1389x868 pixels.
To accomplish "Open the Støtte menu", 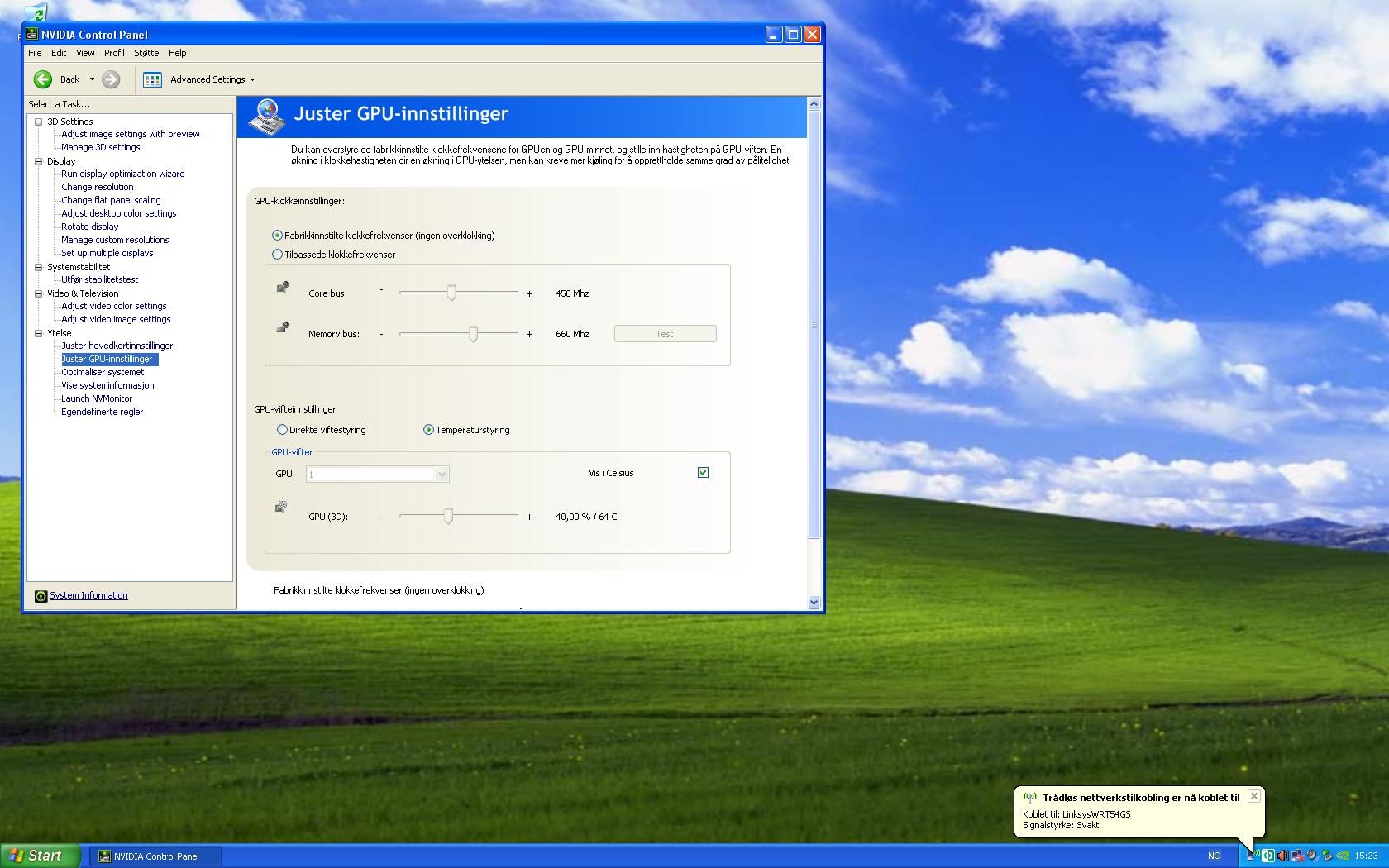I will tap(146, 53).
